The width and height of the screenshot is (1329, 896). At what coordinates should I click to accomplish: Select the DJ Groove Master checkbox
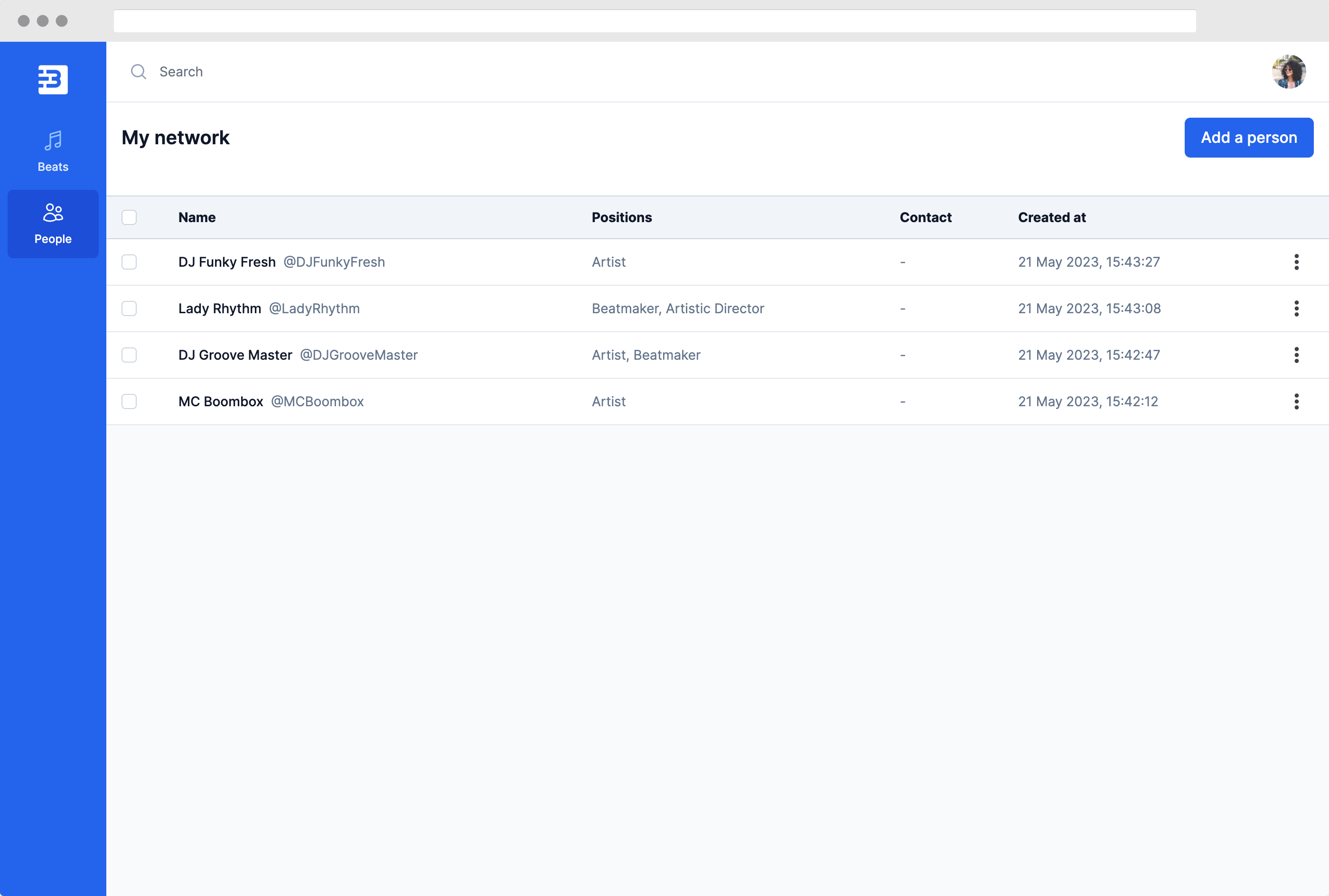point(129,355)
